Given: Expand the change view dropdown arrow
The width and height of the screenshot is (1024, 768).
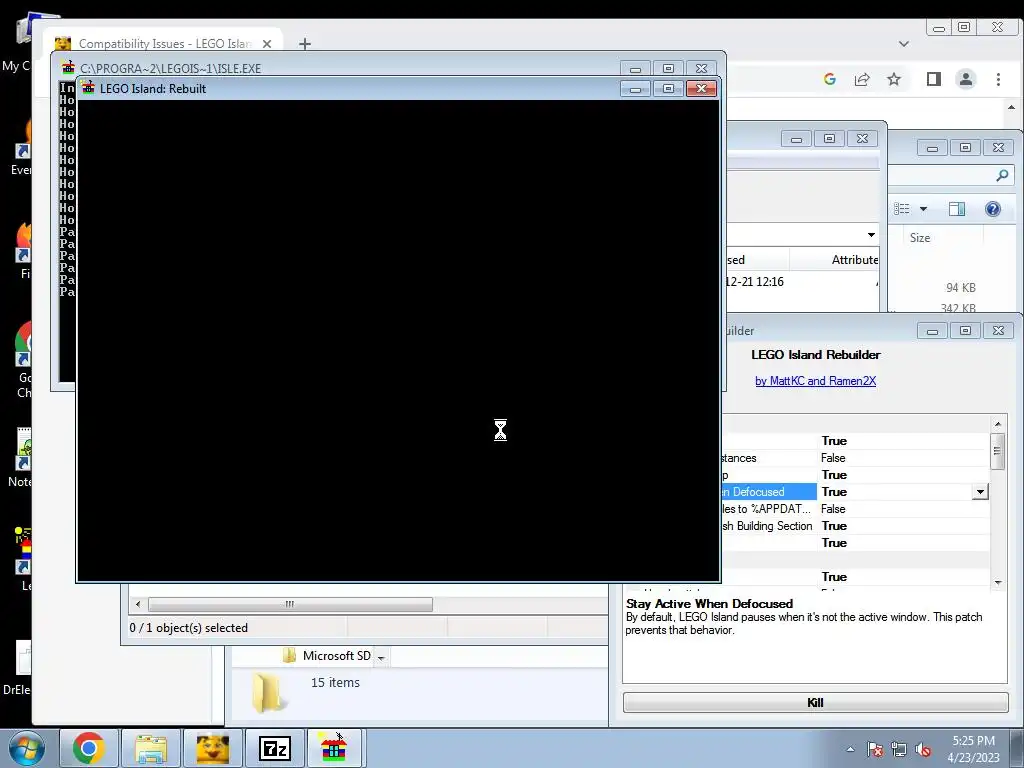Looking at the screenshot, I should point(923,209).
